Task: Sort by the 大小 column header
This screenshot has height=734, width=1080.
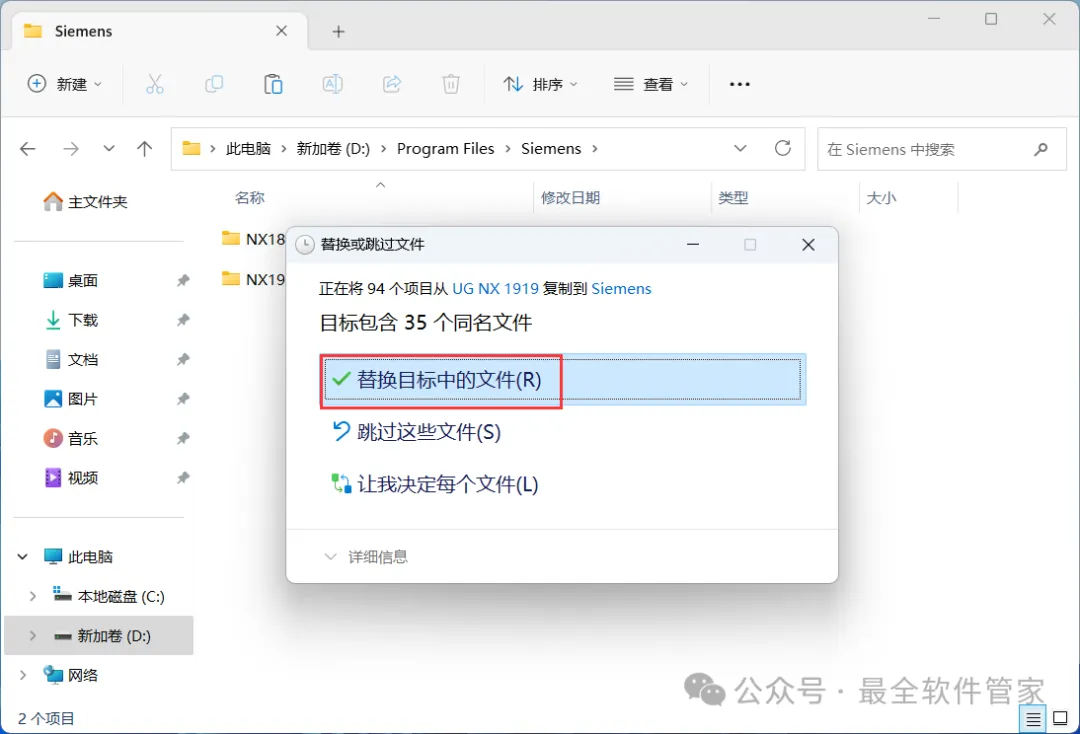Action: [x=881, y=198]
